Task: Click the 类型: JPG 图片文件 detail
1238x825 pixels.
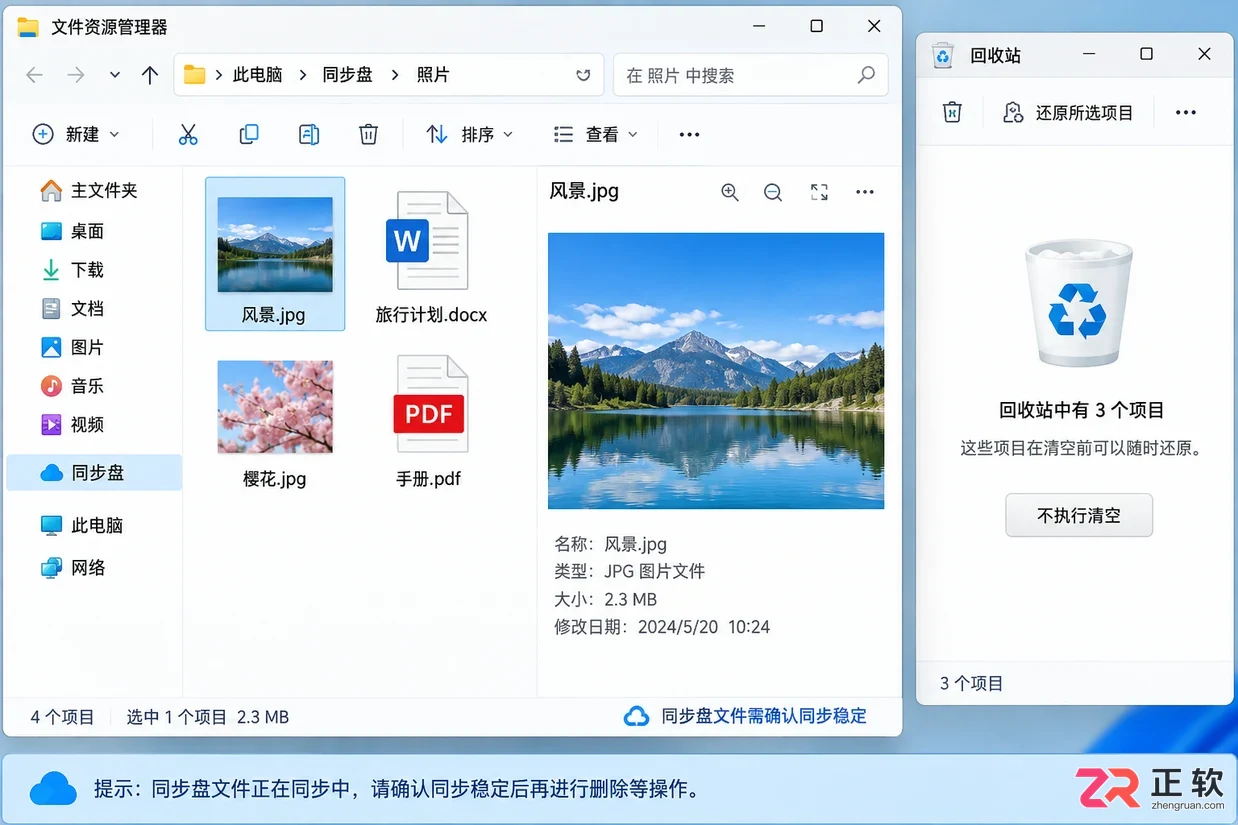Action: tap(630, 571)
